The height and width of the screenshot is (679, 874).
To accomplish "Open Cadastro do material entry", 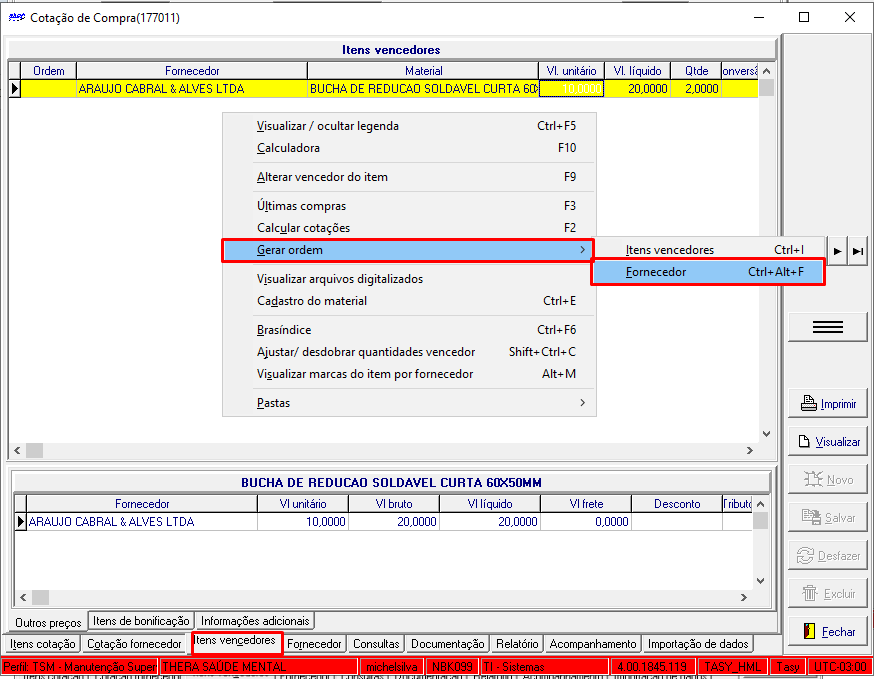I will 409,301.
